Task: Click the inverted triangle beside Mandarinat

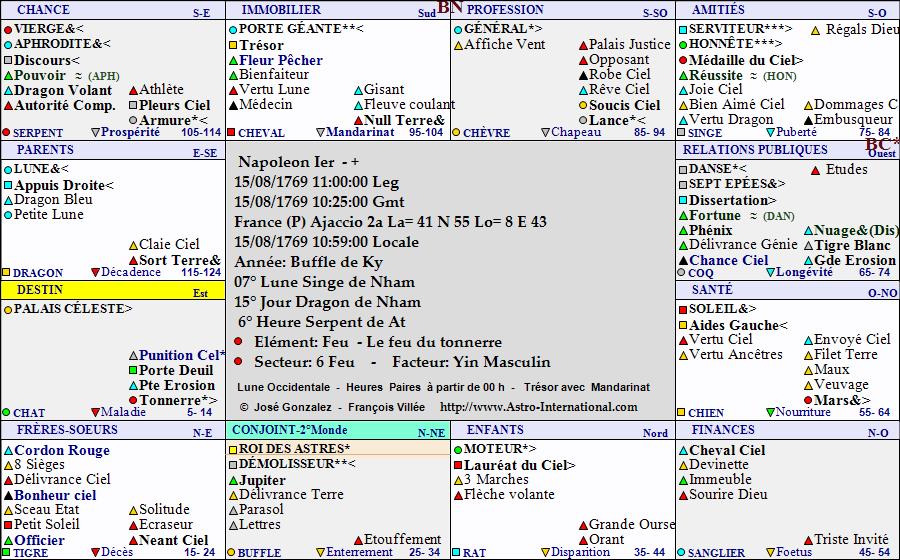Action: (x=320, y=132)
